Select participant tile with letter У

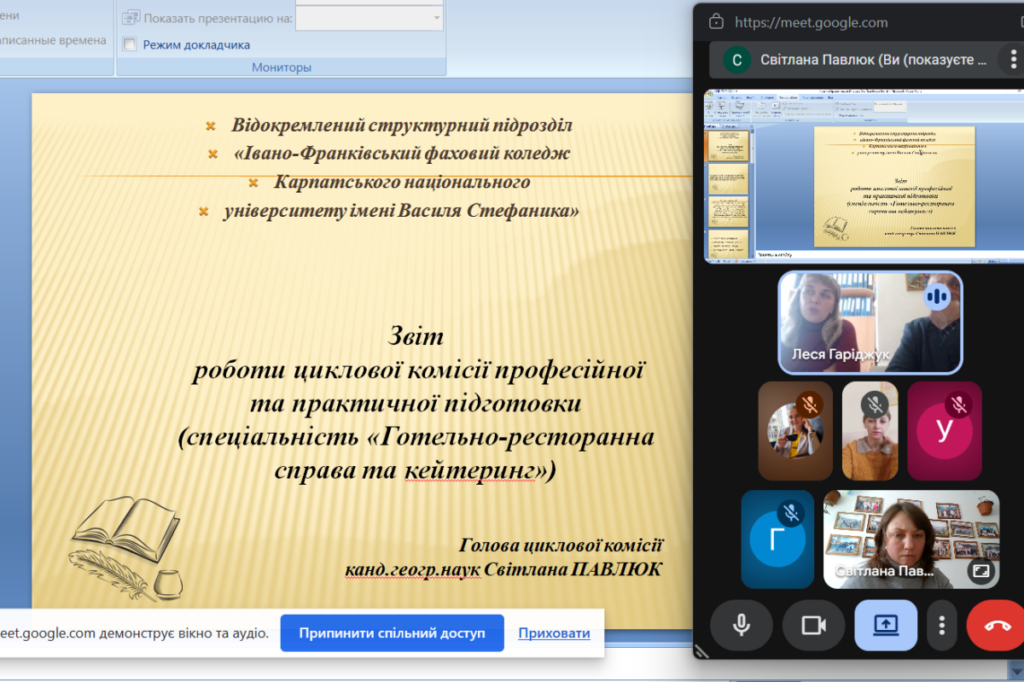pos(944,430)
